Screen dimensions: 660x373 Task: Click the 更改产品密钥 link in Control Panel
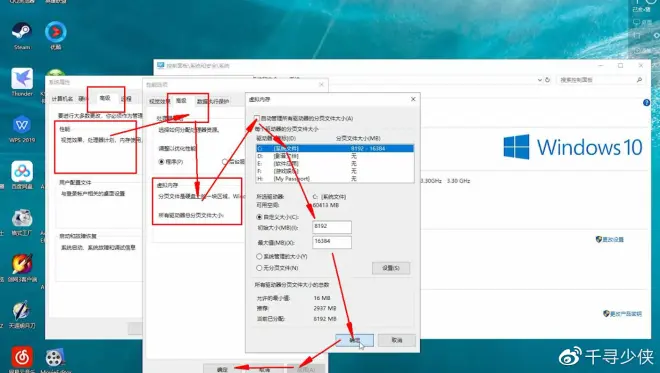[626, 314]
